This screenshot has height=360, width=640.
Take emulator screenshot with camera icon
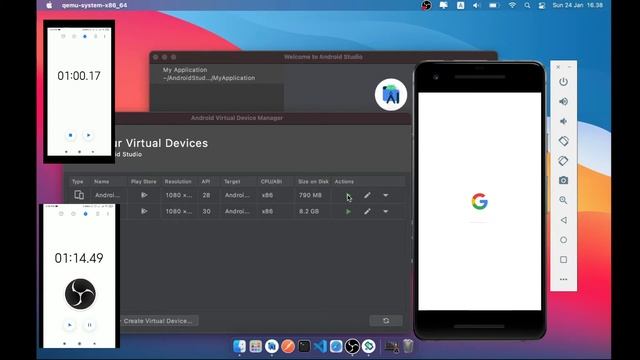[563, 180]
